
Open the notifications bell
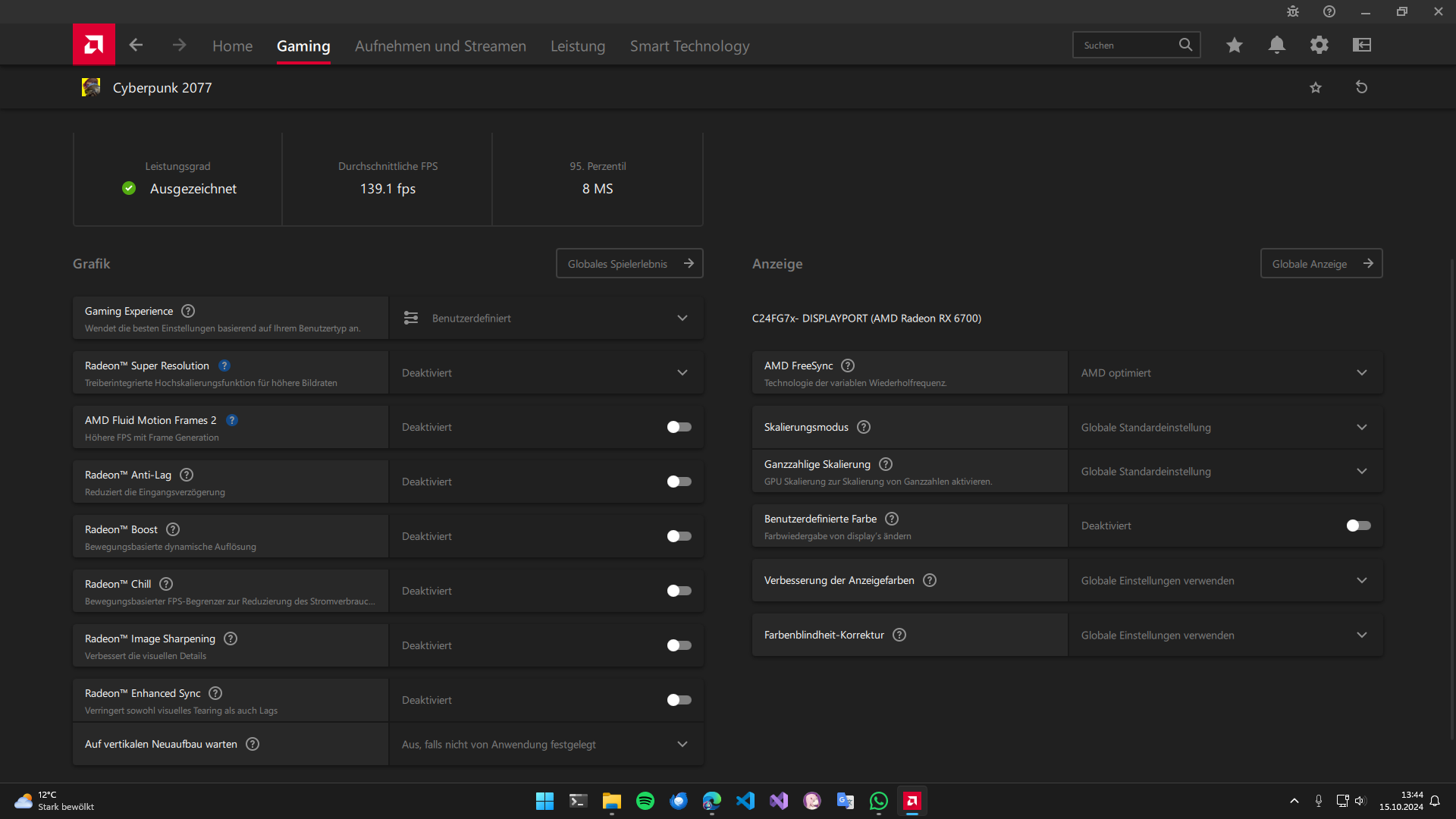coord(1277,45)
